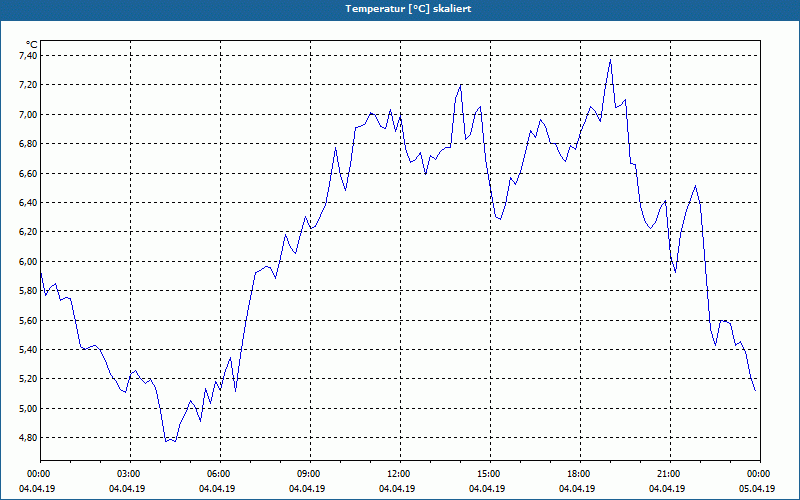Click the 04.04.19 date under 03:00
Screen dimensions: 800x500
click(x=127, y=489)
